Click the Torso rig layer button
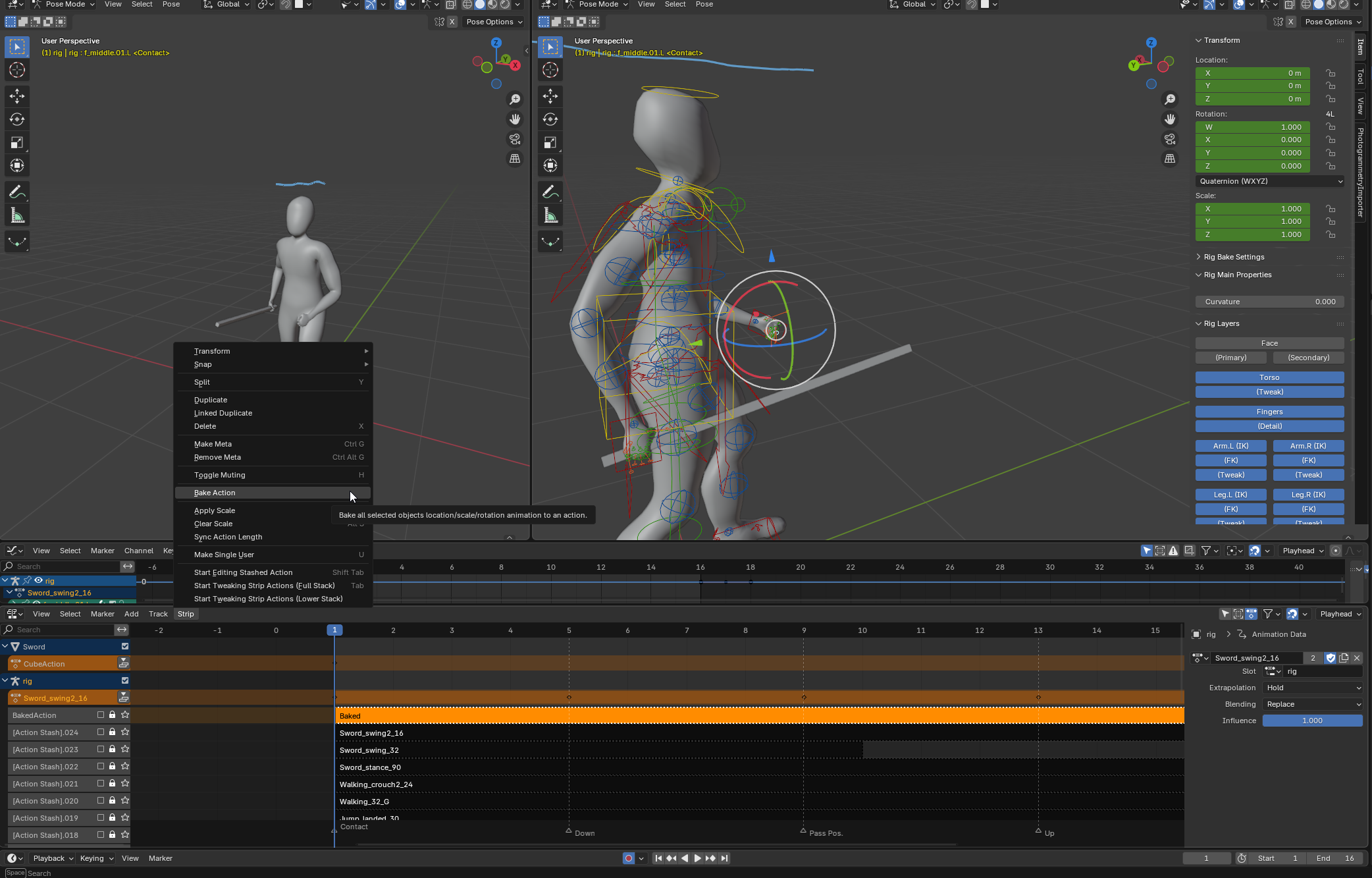The width and height of the screenshot is (1372, 878). 1269,377
